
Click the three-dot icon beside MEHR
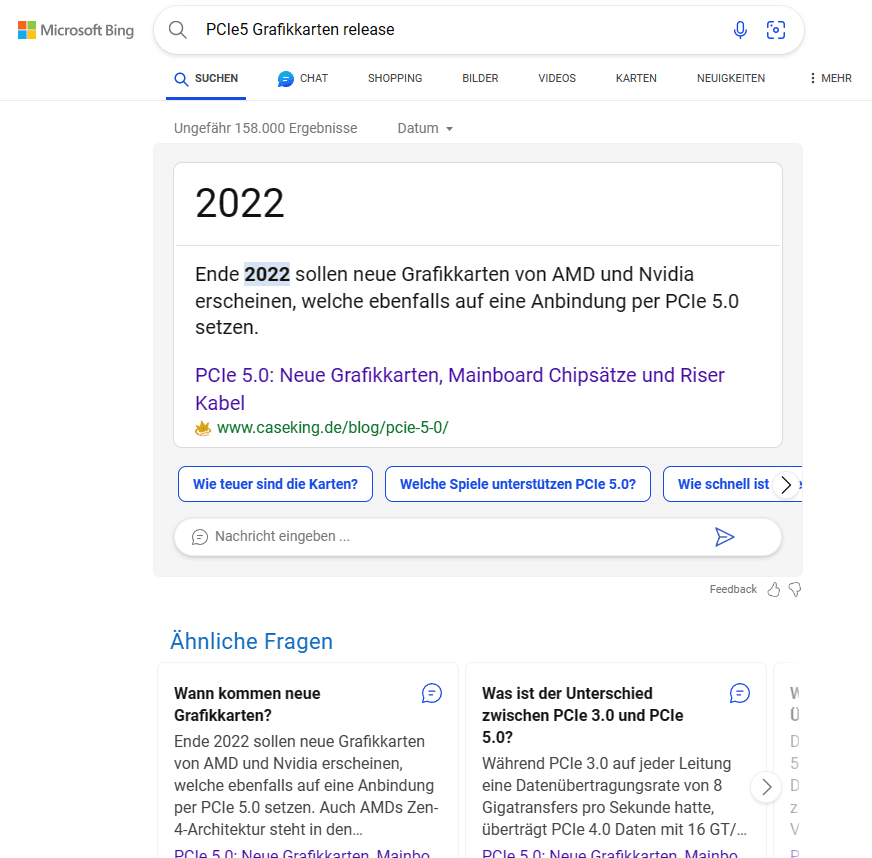[812, 78]
